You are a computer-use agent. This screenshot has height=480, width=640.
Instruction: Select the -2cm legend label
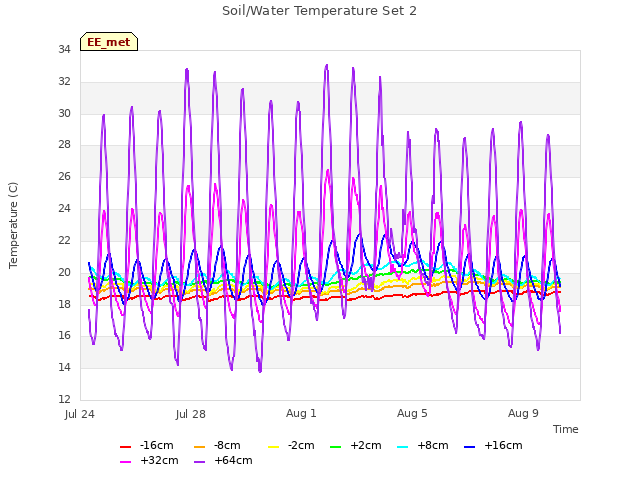(301, 445)
